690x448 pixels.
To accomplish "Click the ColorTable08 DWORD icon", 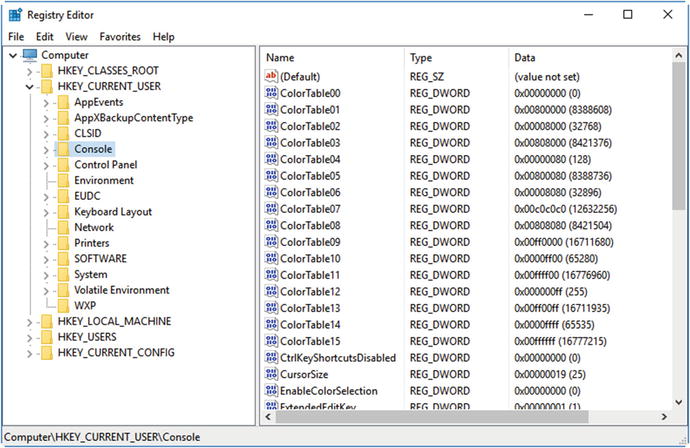I will tap(271, 225).
